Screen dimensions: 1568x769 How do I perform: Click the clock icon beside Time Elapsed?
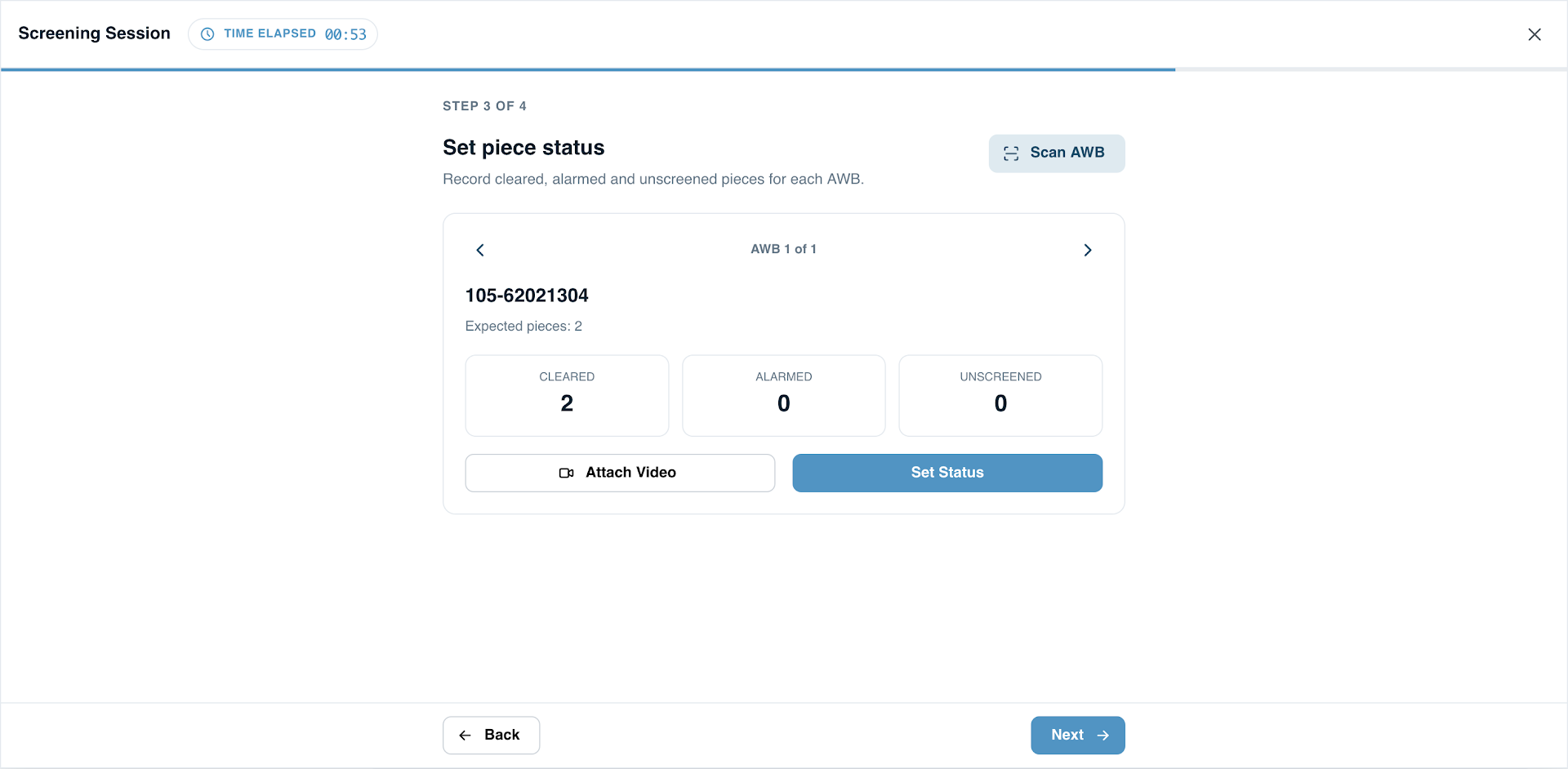click(x=207, y=34)
